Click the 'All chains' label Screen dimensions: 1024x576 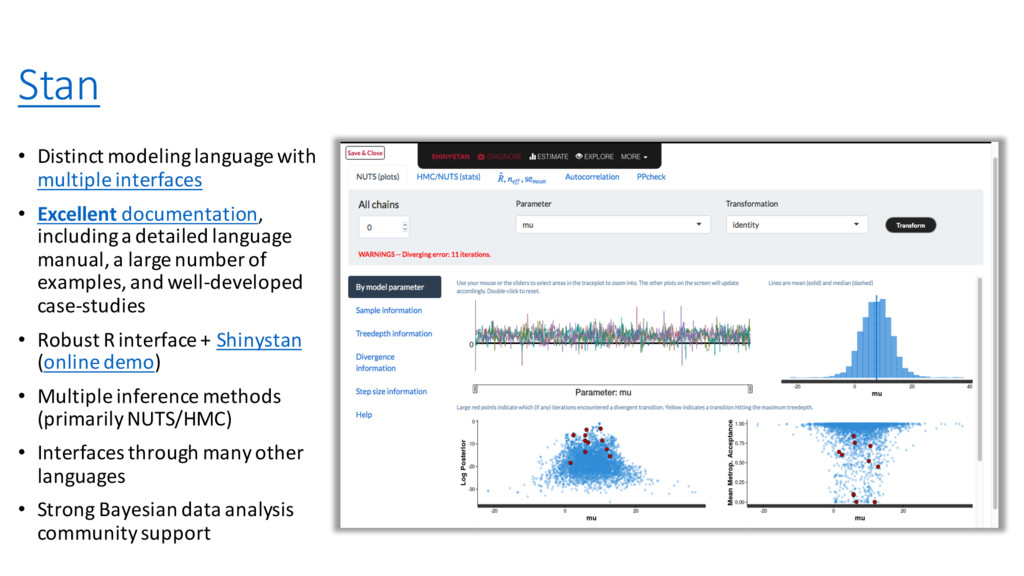tap(378, 204)
